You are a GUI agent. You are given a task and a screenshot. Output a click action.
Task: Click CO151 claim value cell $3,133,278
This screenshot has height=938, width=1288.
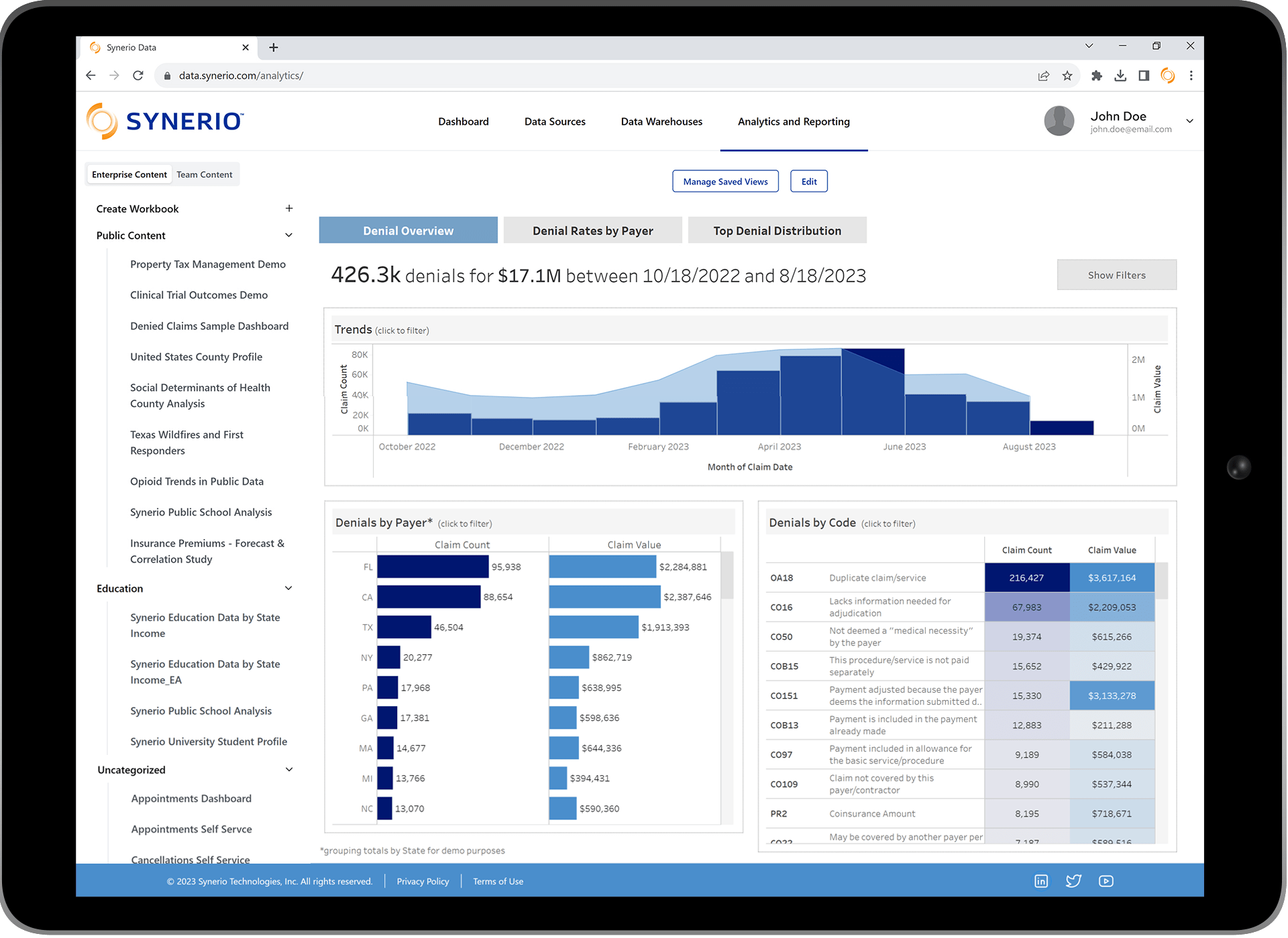[x=1112, y=696]
